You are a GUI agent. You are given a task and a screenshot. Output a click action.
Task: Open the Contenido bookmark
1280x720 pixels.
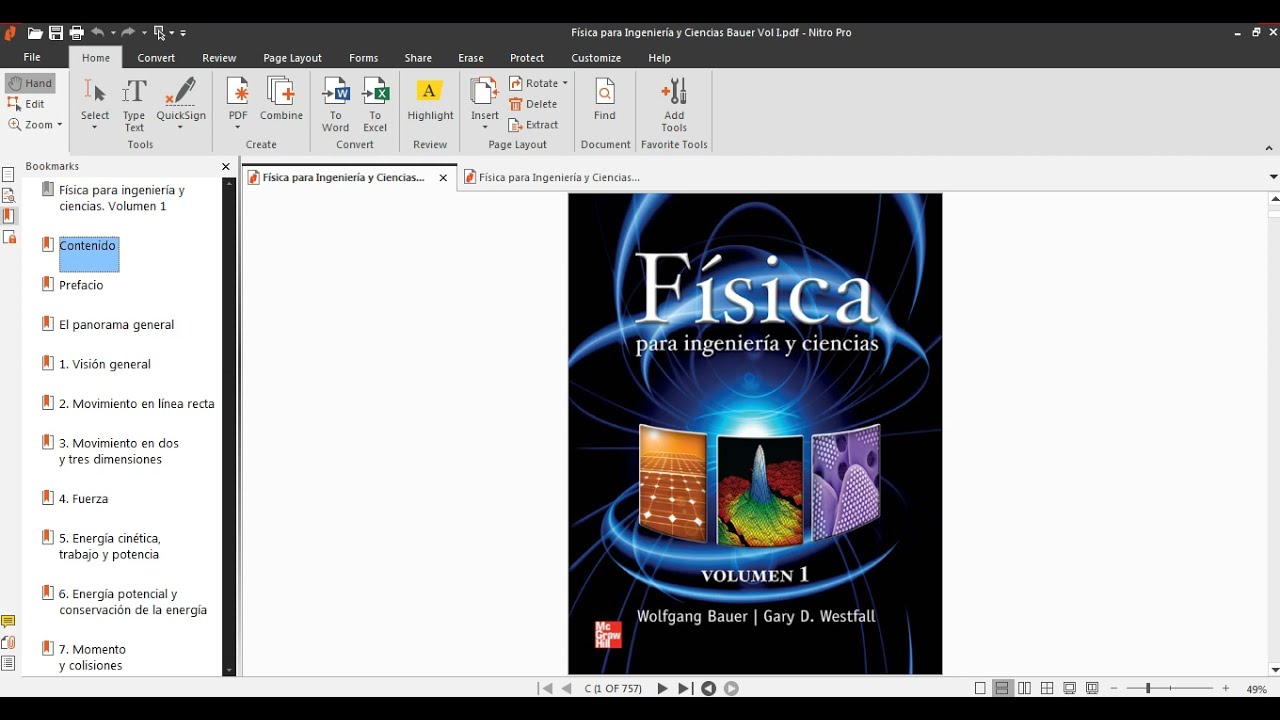pyautogui.click(x=87, y=246)
